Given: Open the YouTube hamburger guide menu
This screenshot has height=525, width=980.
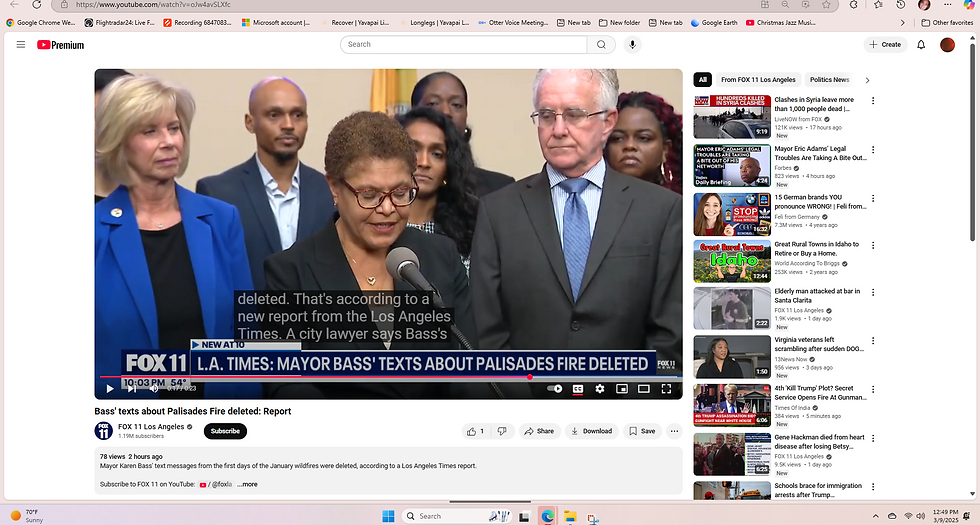Looking at the screenshot, I should [21, 44].
